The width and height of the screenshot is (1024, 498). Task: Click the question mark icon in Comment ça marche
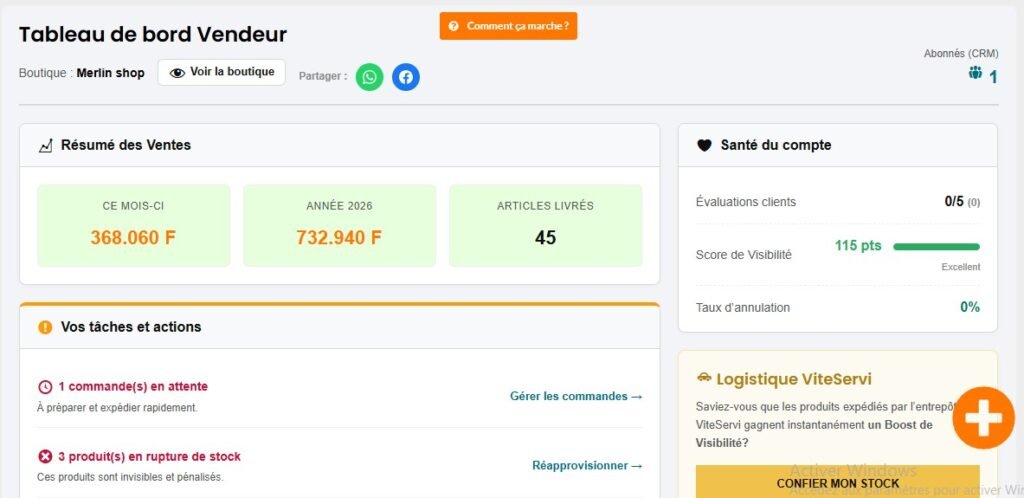(454, 26)
